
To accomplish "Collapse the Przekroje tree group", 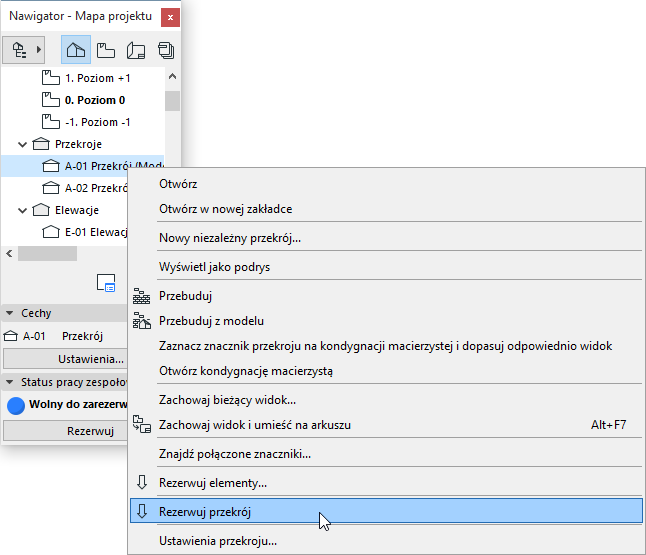I will coord(22,144).
